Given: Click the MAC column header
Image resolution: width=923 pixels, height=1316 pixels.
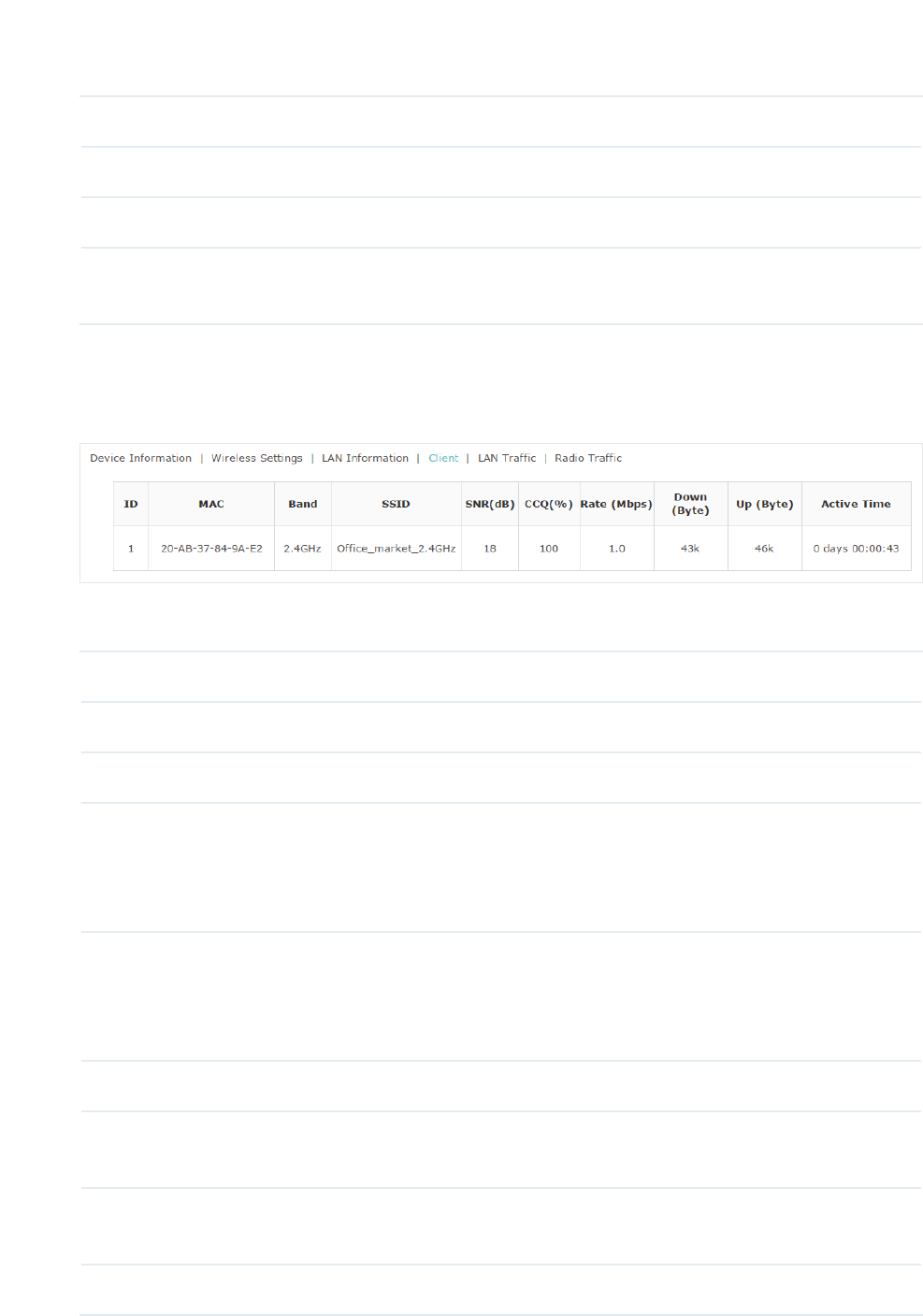Looking at the screenshot, I should [211, 504].
